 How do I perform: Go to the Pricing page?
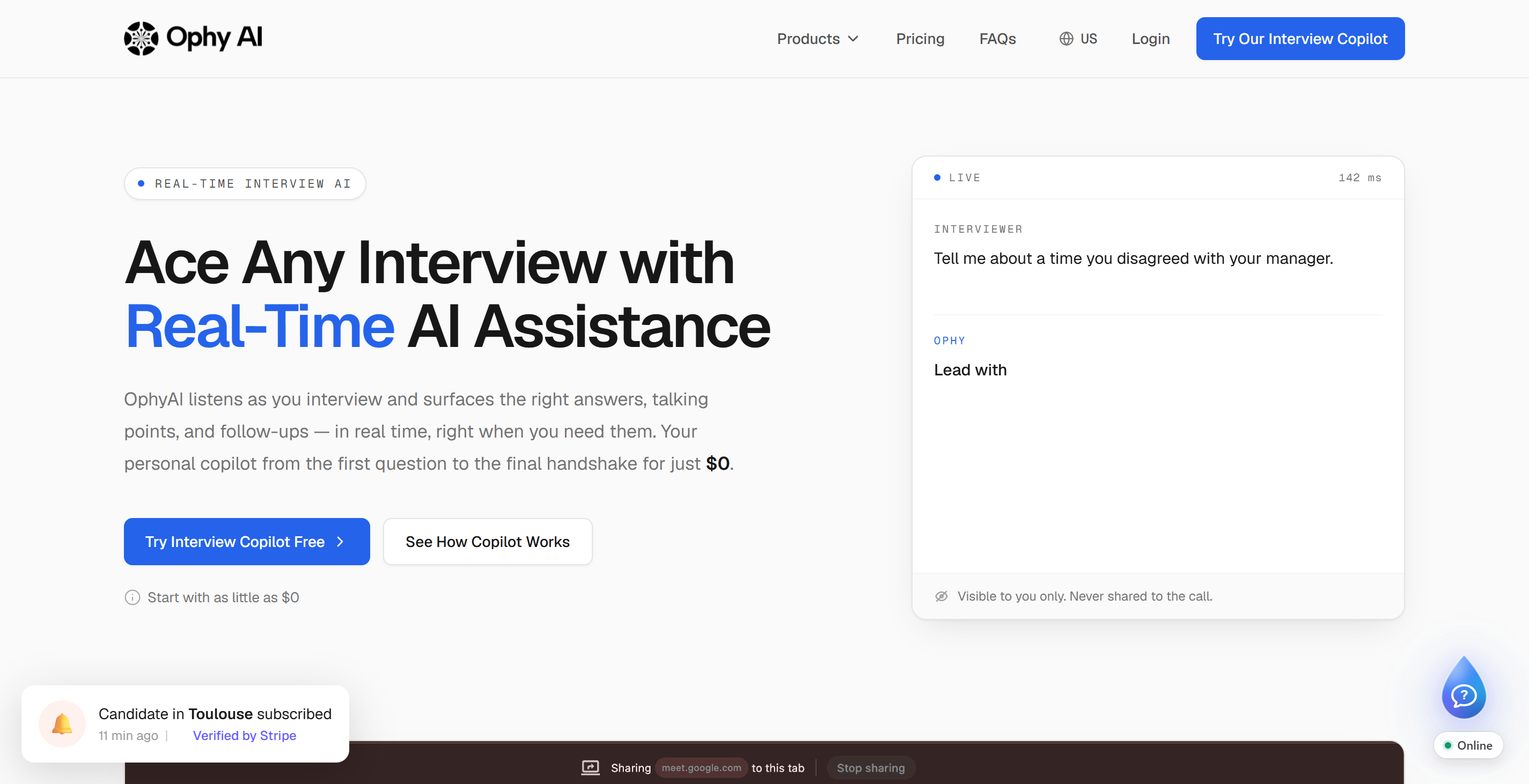tap(920, 39)
